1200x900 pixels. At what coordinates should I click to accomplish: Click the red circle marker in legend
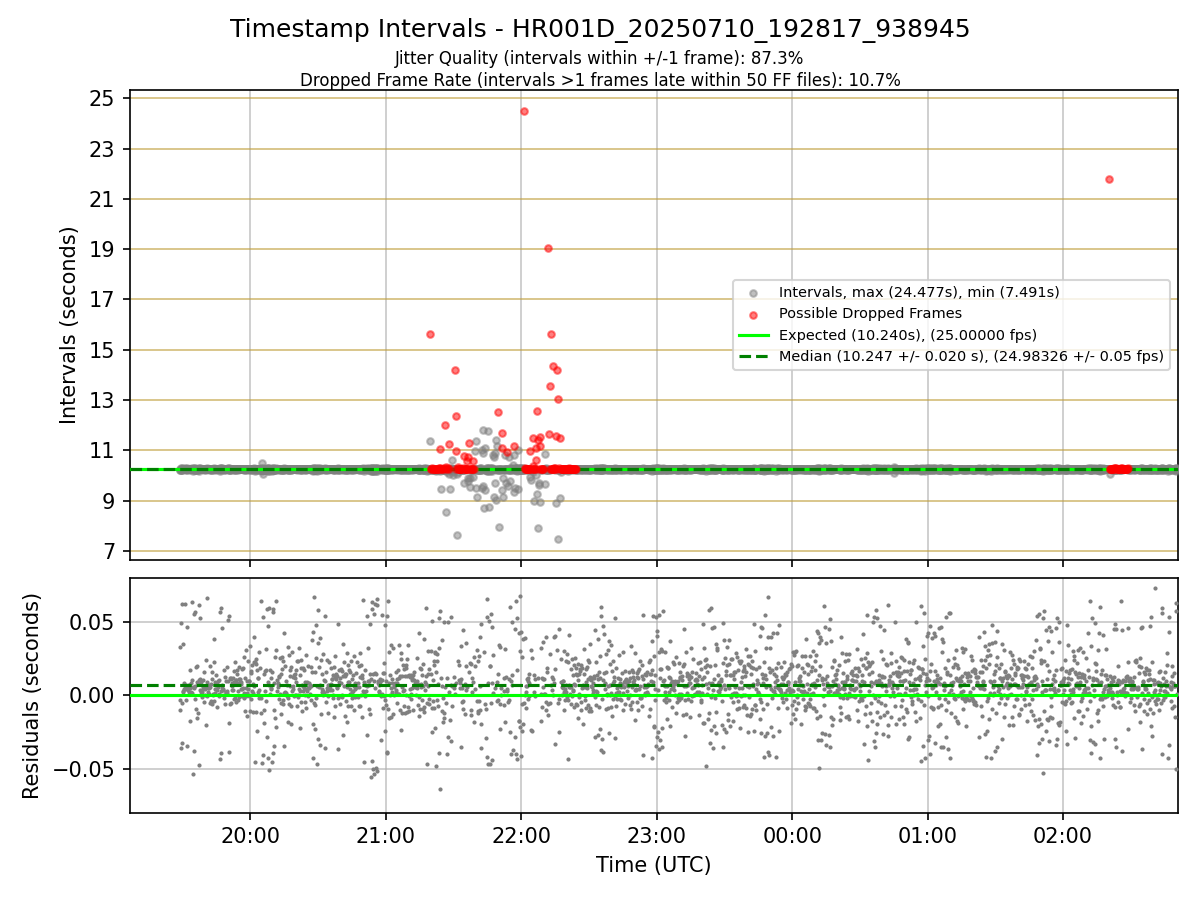pos(753,314)
